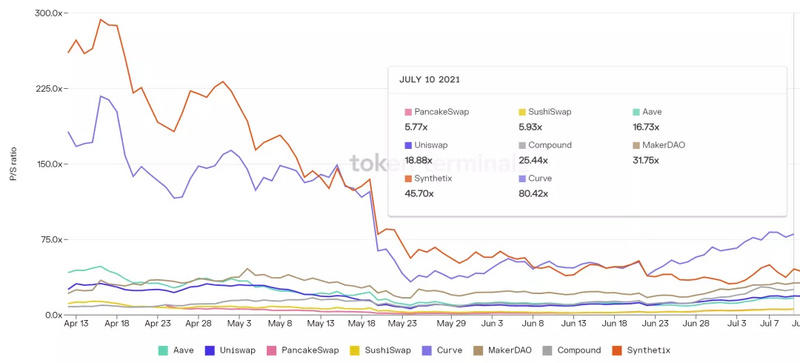The width and height of the screenshot is (800, 363).
Task: Click the JULY 10 2021 tooltip header
Action: [x=429, y=80]
